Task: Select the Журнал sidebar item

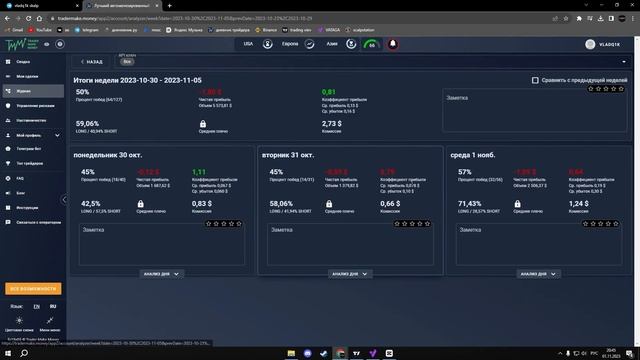Action: (x=33, y=91)
